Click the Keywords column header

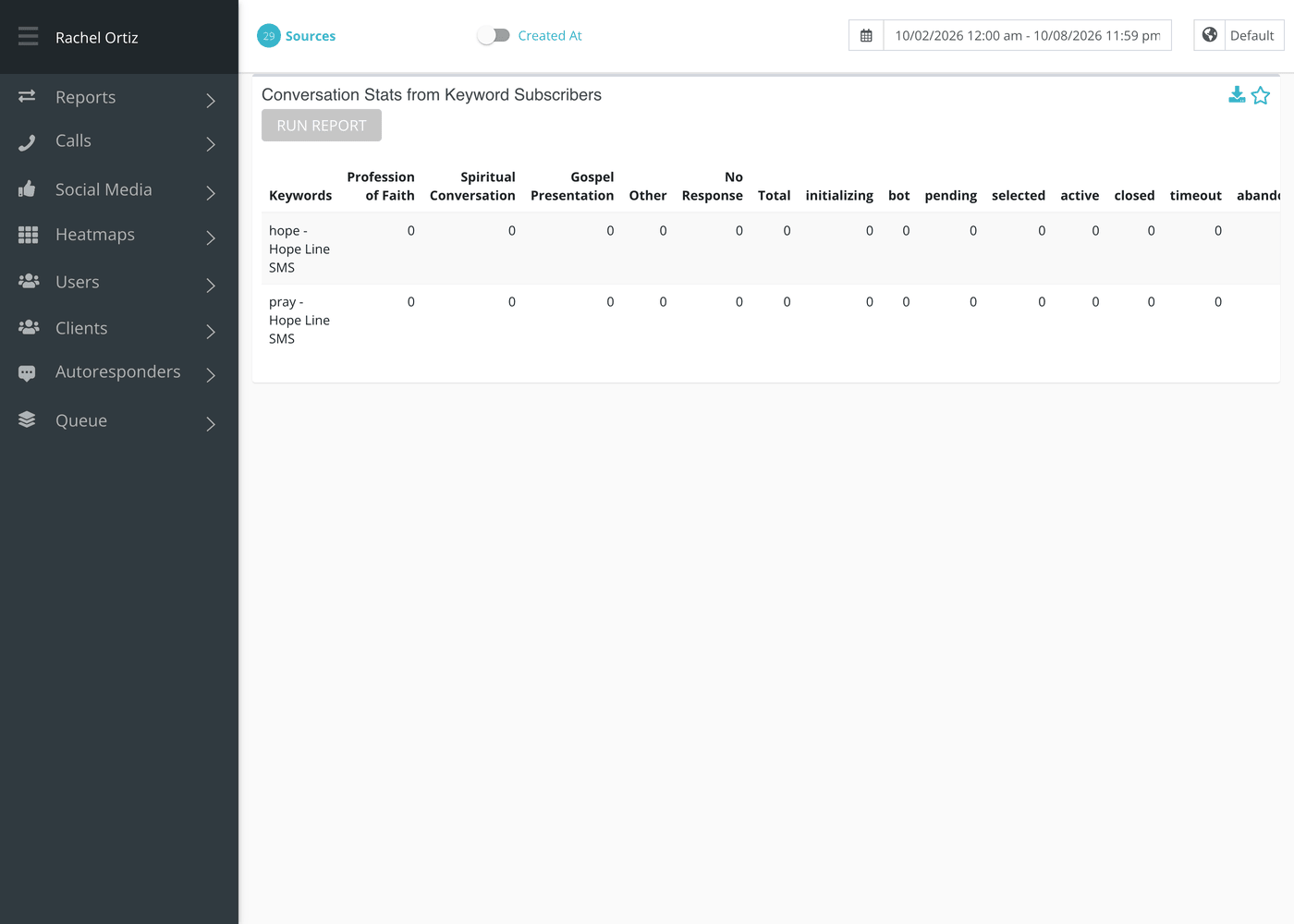(x=300, y=196)
